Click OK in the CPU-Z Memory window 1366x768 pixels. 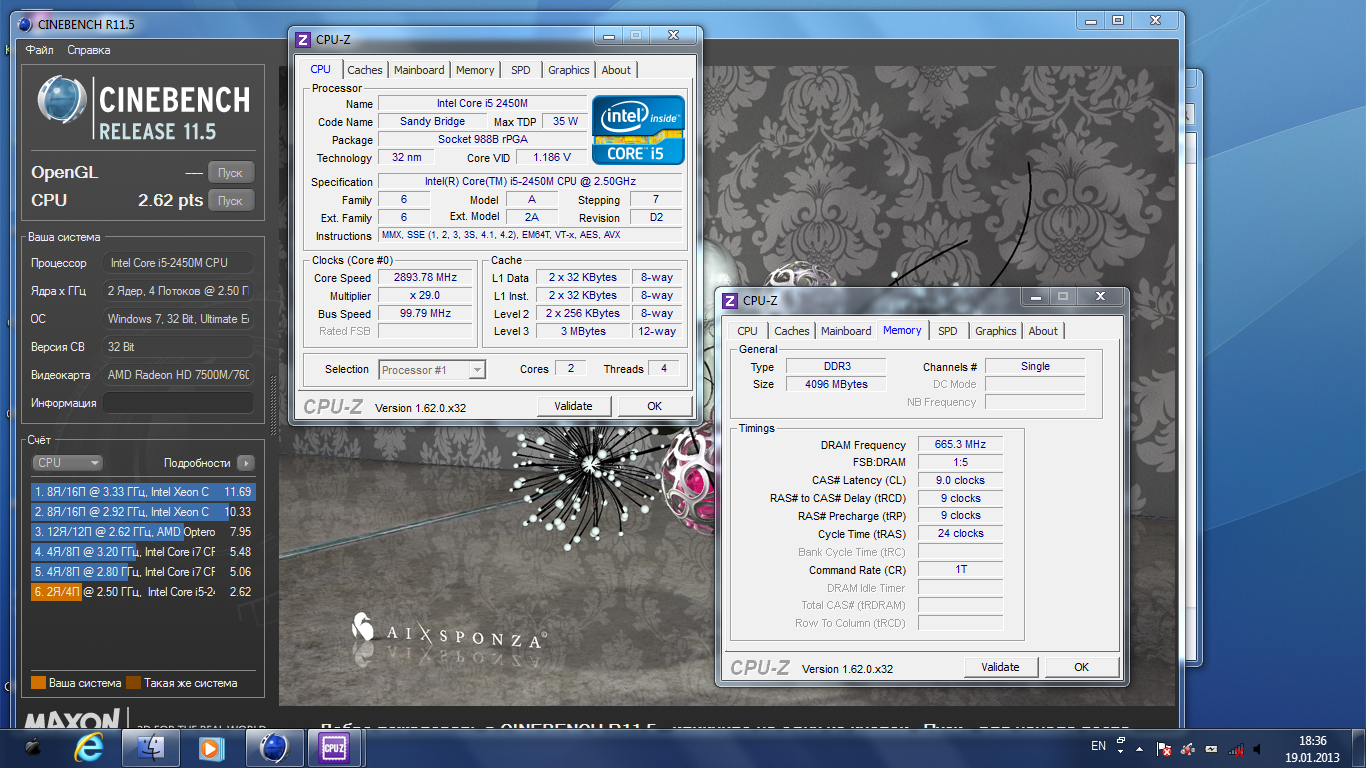pyautogui.click(x=1081, y=667)
